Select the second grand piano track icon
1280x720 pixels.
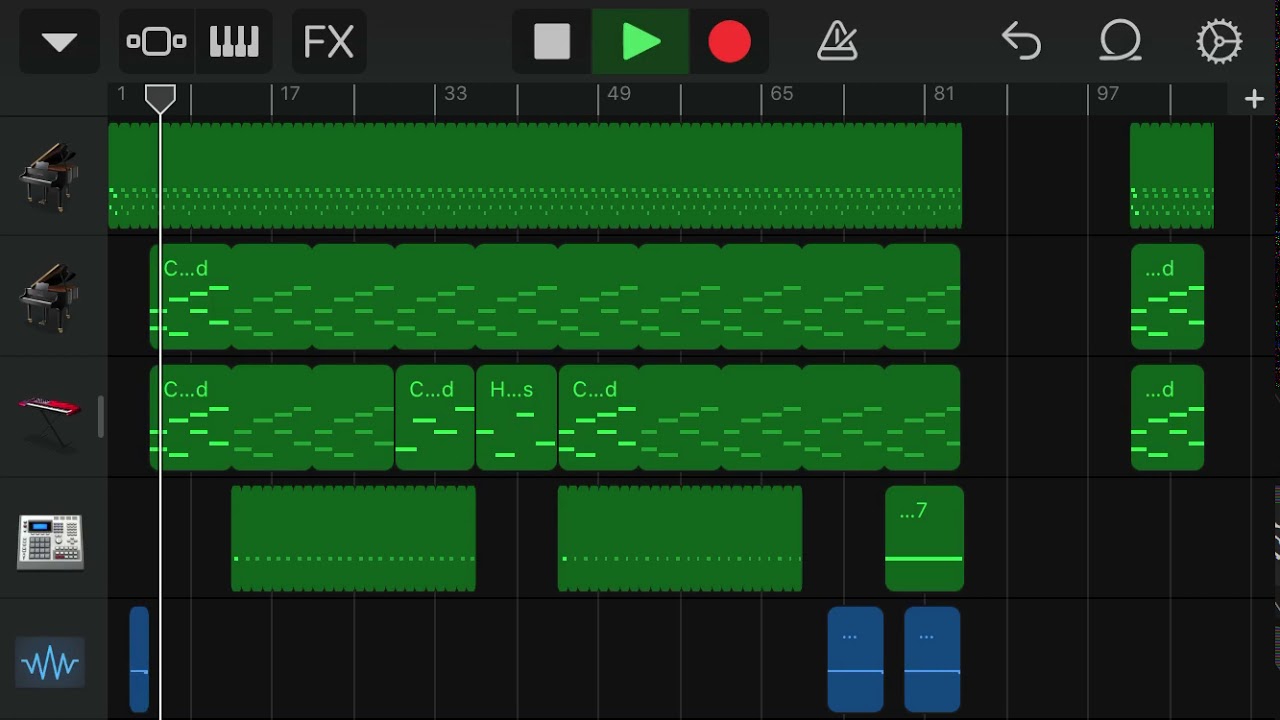coord(49,297)
